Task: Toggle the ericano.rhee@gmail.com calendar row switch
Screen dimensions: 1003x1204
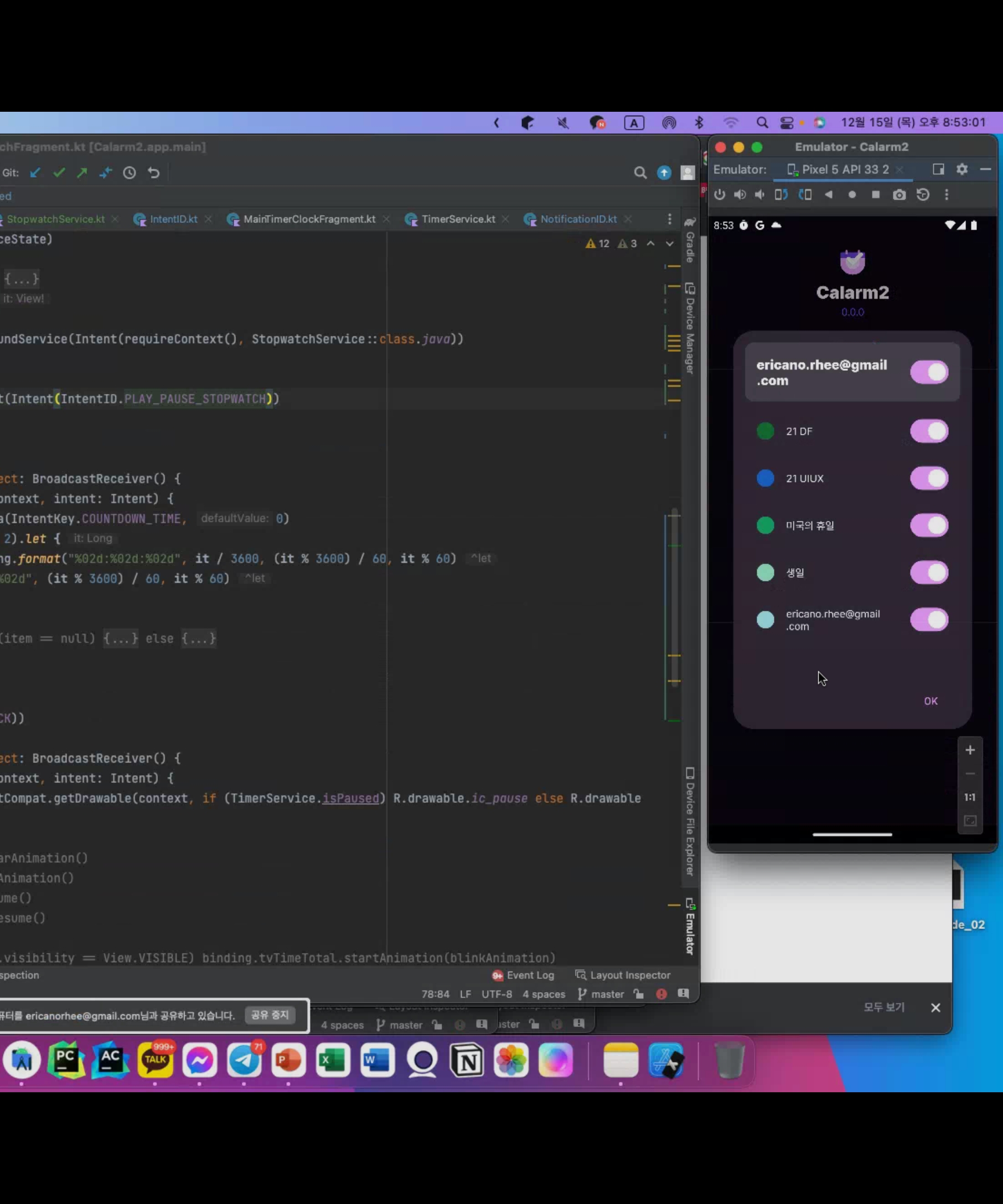Action: pyautogui.click(x=929, y=620)
